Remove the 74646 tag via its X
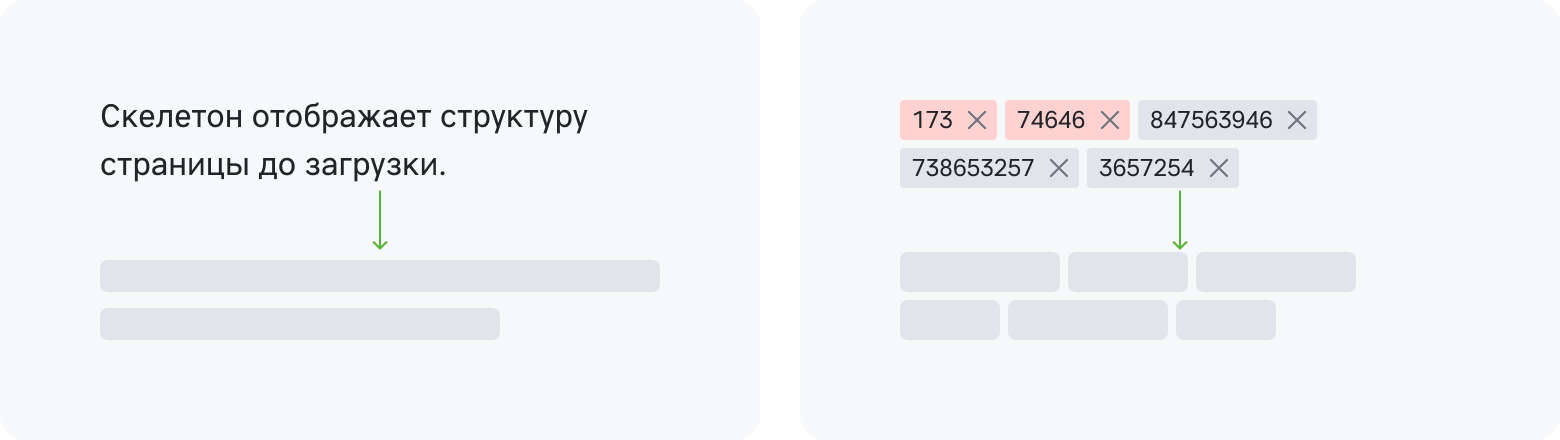 (1109, 120)
